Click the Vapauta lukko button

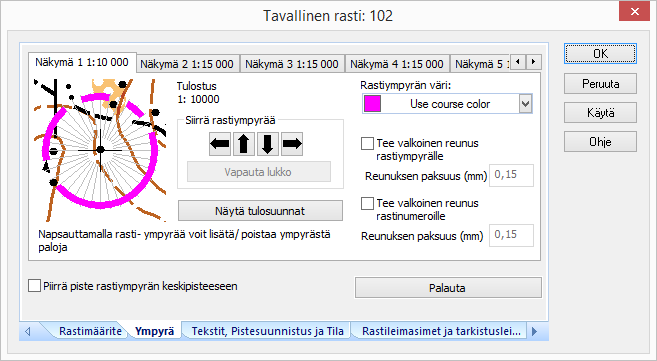258,172
